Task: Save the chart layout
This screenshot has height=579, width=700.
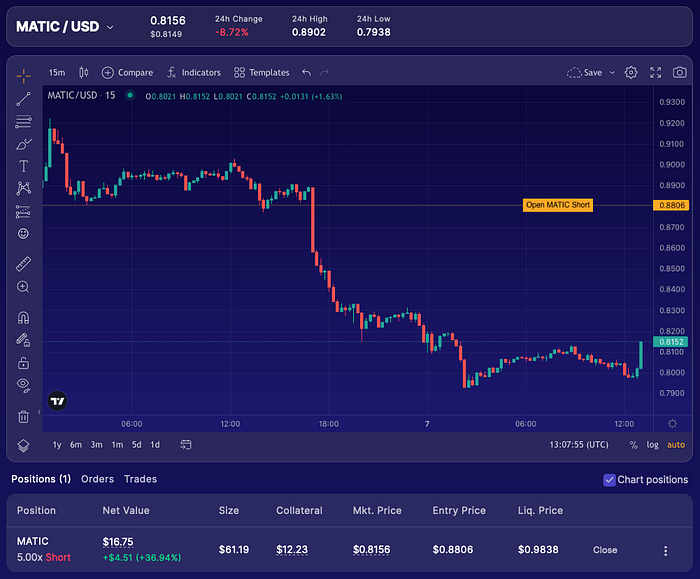Action: point(584,72)
